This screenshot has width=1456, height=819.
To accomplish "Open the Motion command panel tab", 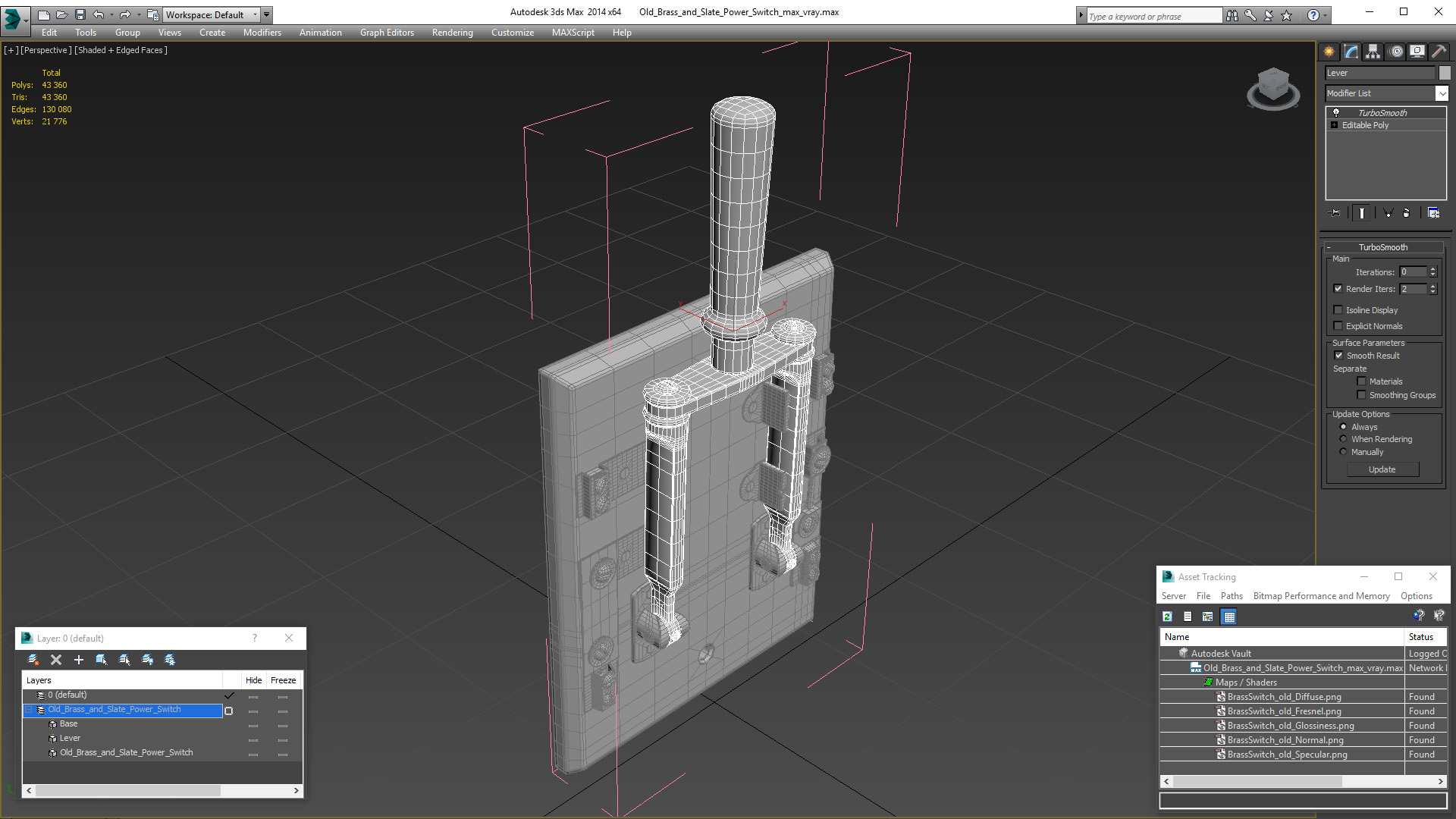I will (1395, 52).
